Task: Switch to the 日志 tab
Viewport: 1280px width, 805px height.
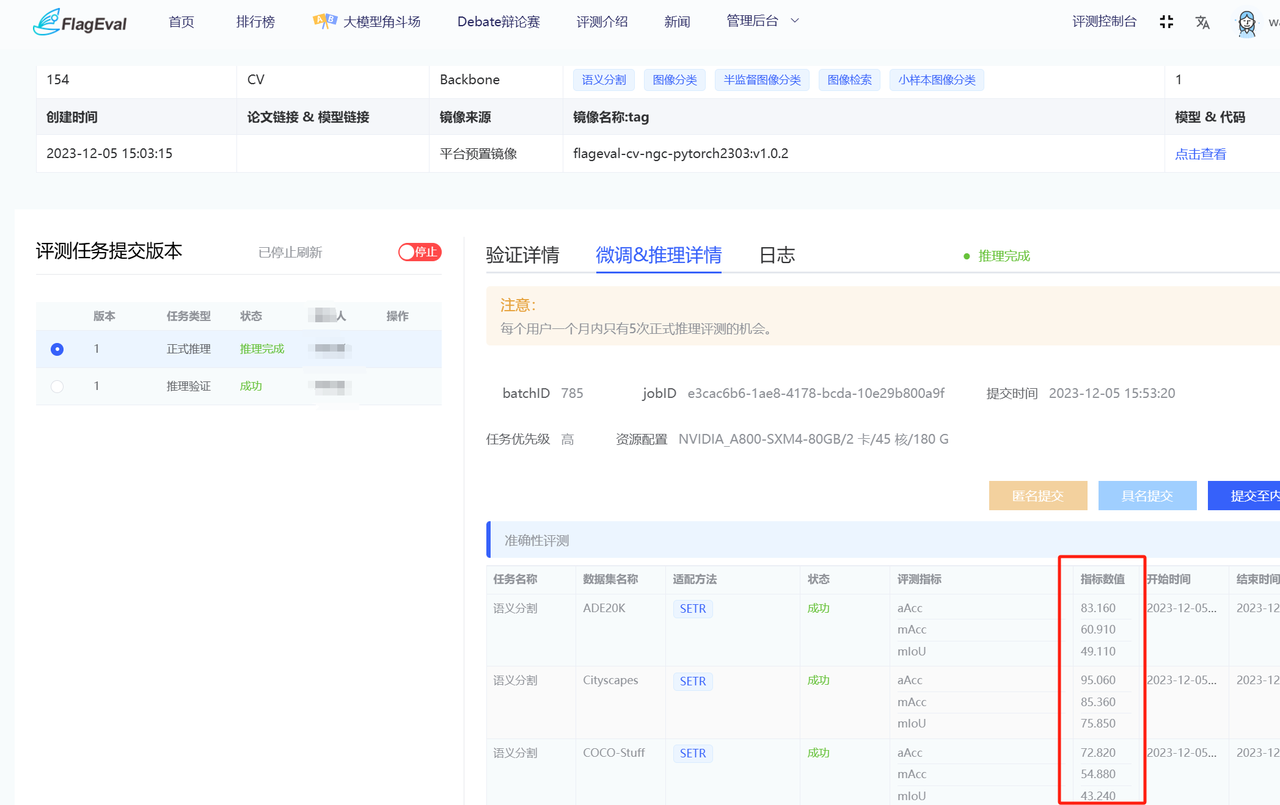Action: (776, 255)
